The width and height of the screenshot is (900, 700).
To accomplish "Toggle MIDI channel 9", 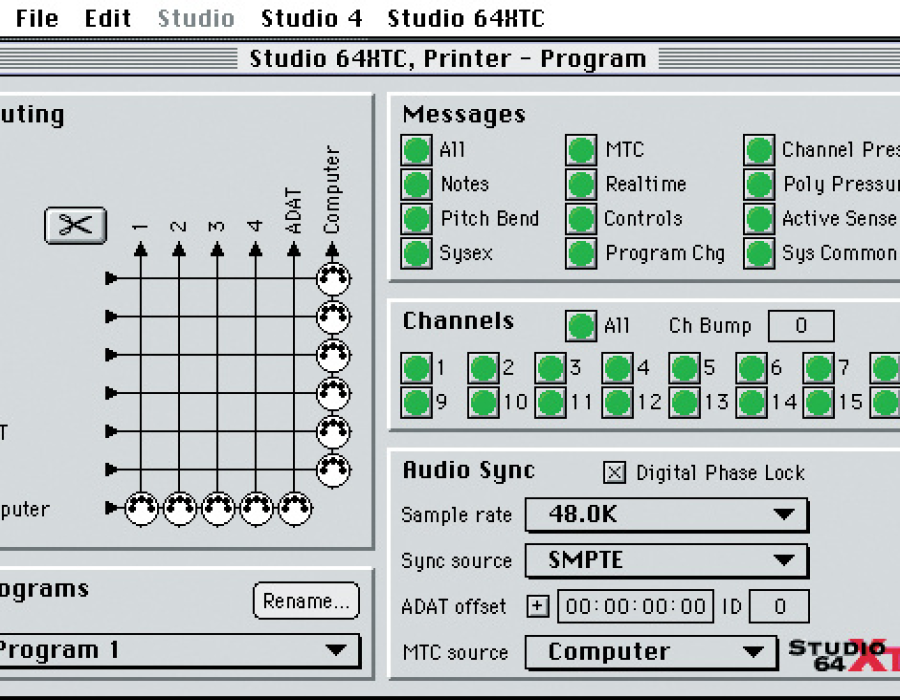I will (416, 403).
